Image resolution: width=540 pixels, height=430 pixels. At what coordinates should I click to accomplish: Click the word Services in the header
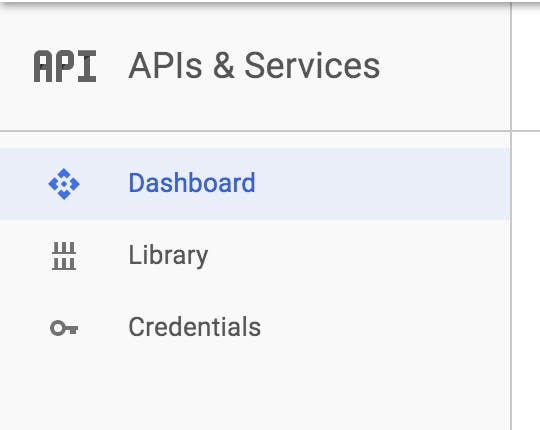[x=312, y=65]
